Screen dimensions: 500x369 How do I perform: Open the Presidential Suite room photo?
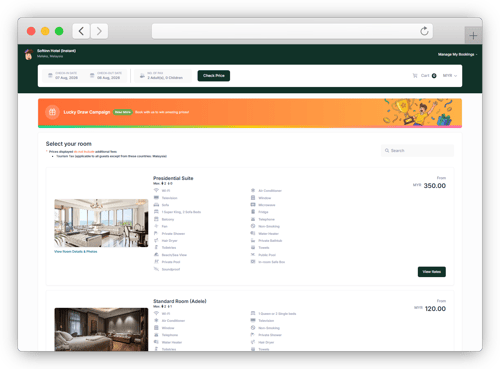click(101, 223)
